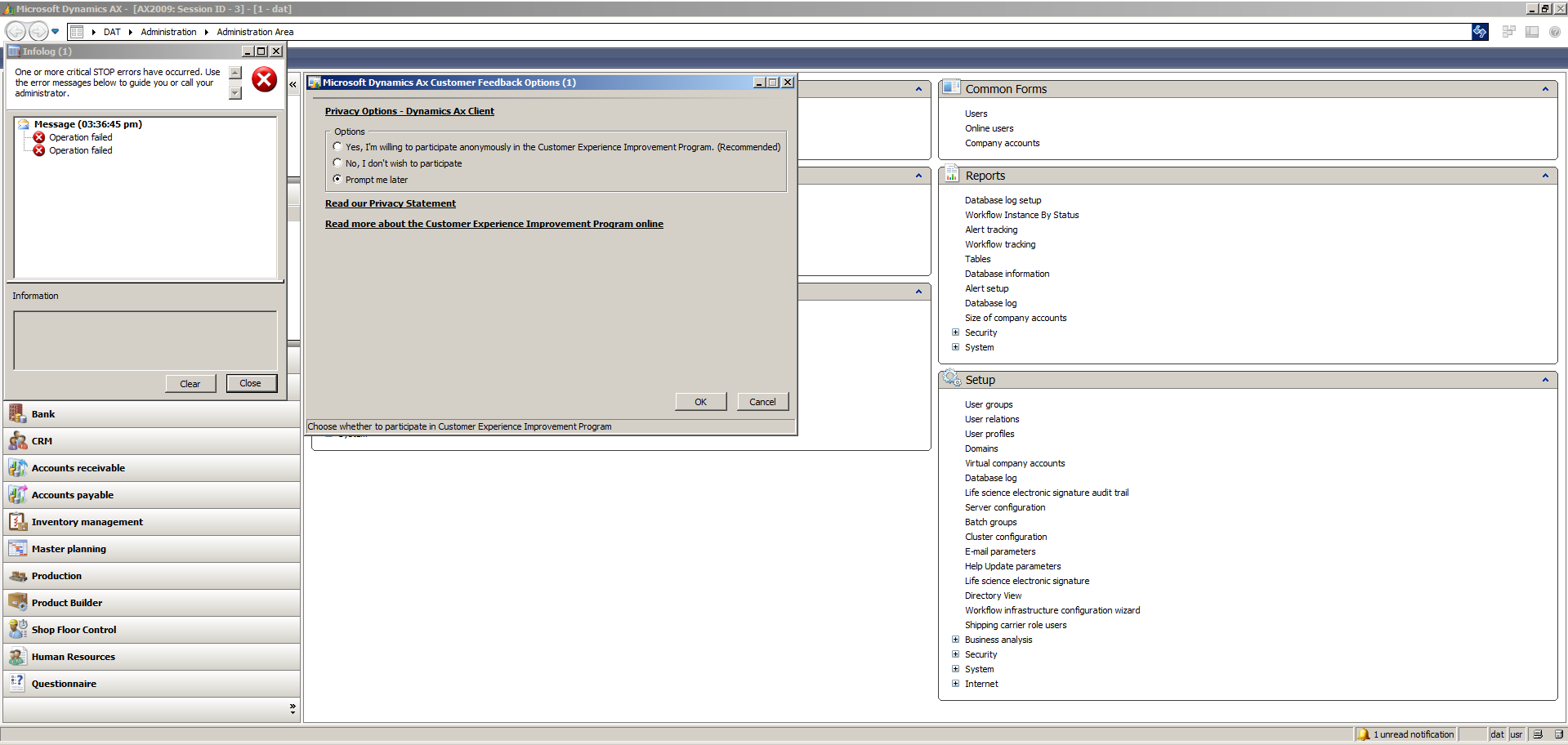Click the dat company indicator in status bar
This screenshot has height=745, width=1568.
pos(1497,734)
